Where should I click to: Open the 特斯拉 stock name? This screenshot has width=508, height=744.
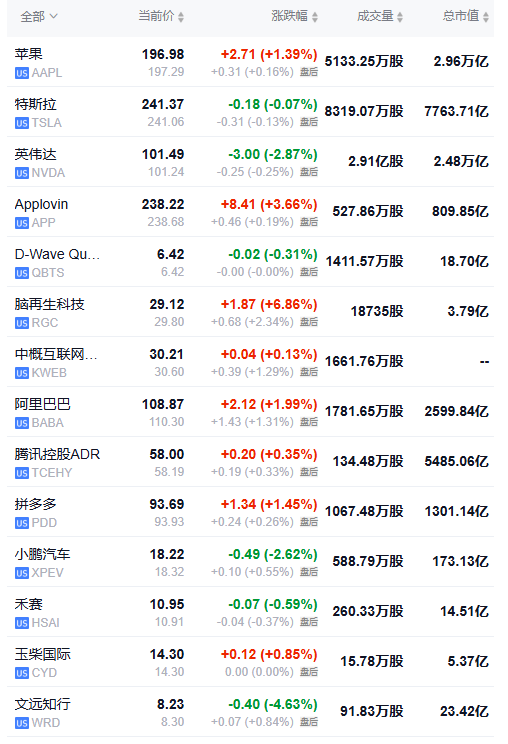click(36, 104)
